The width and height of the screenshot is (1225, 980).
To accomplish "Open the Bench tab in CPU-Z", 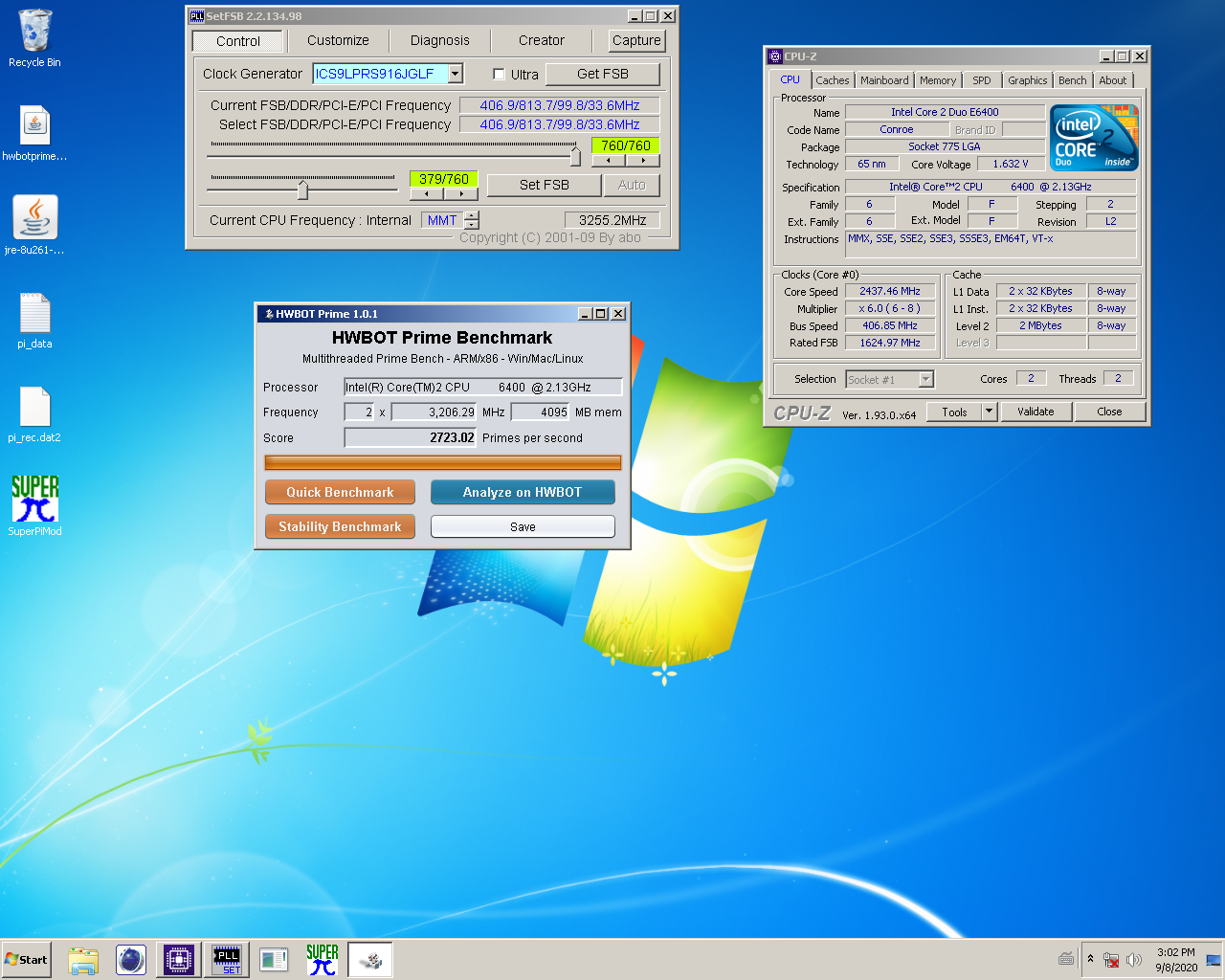I will [x=1072, y=80].
